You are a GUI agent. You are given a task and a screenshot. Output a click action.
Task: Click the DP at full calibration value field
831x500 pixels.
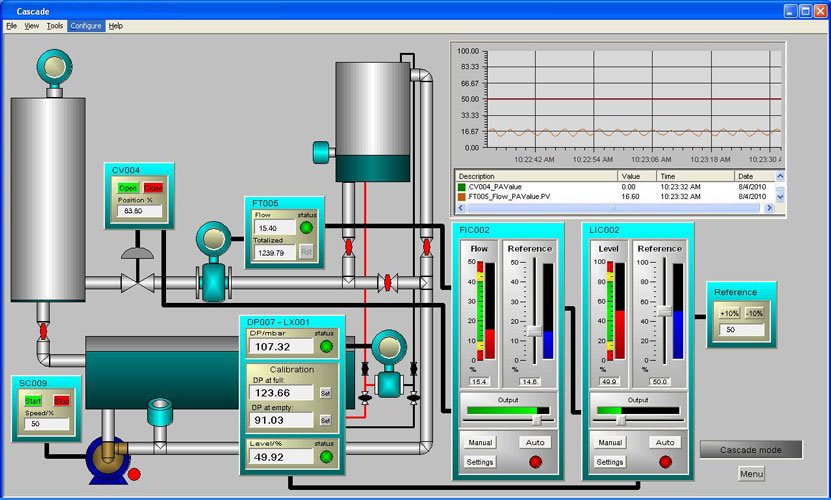click(x=283, y=393)
